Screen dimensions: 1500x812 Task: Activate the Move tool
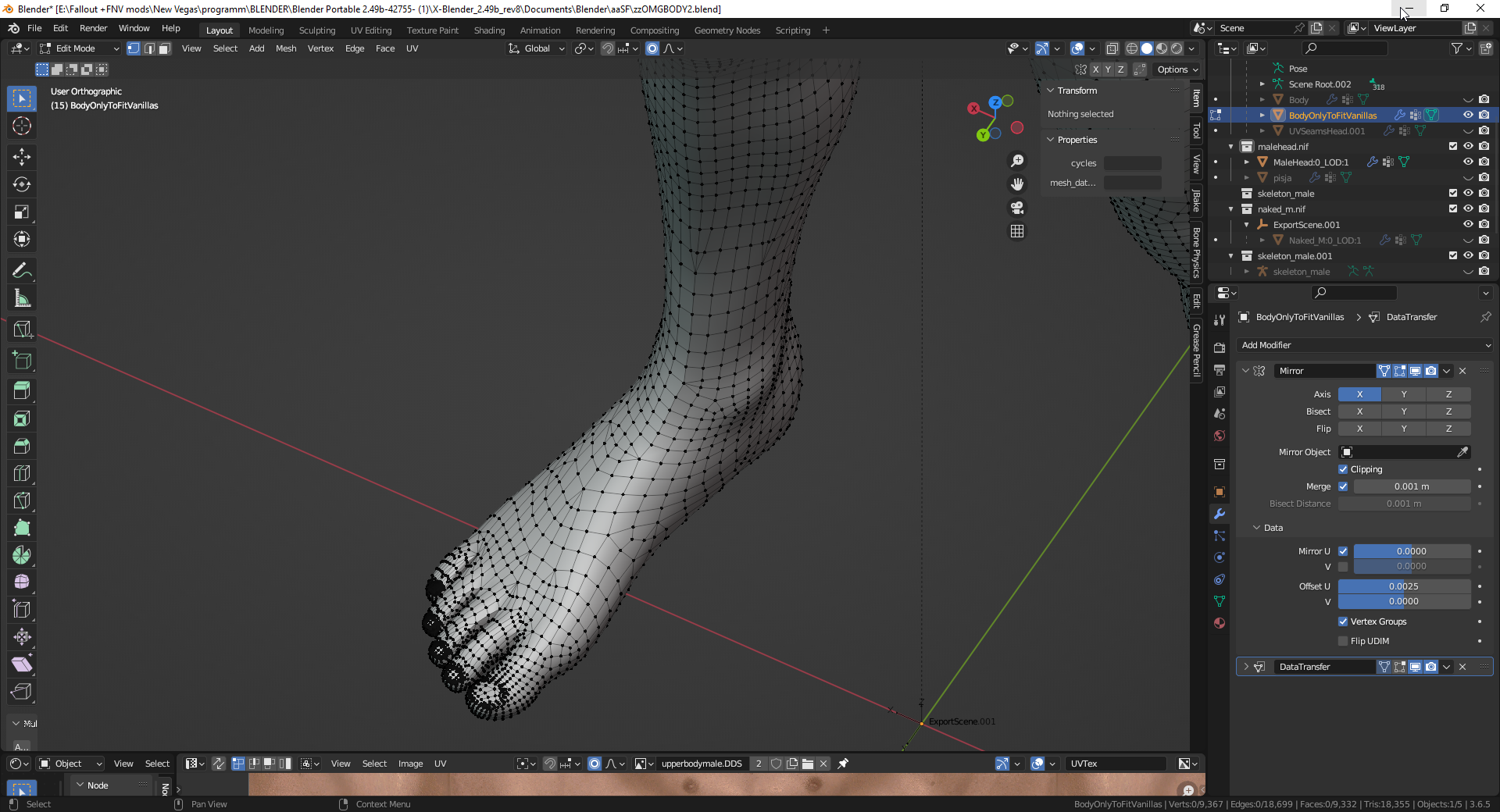[x=22, y=157]
